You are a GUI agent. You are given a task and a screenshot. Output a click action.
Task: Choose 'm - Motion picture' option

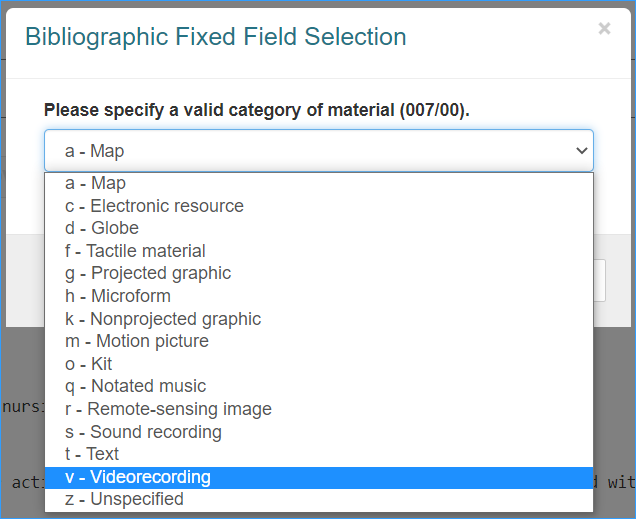pyautogui.click(x=319, y=341)
